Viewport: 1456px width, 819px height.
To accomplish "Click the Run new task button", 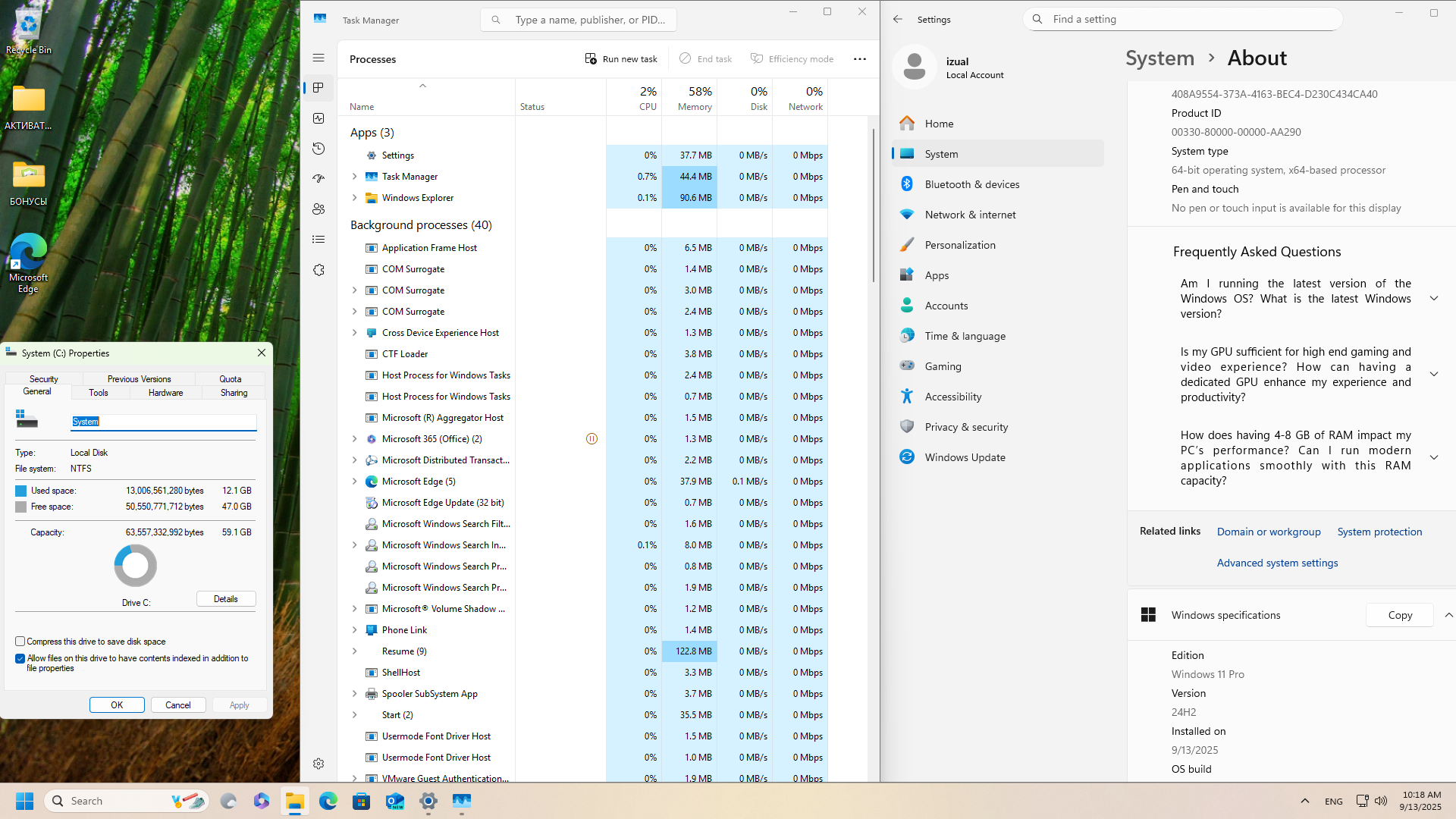I will [x=621, y=59].
